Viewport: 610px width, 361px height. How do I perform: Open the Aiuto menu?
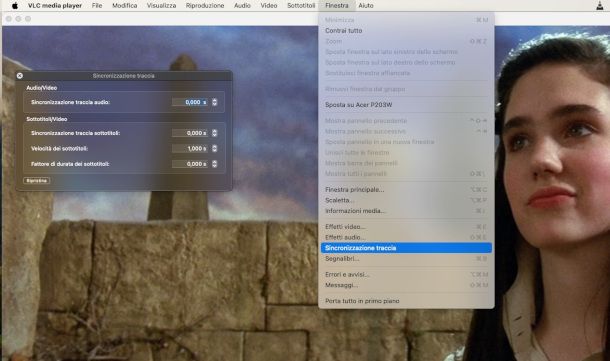click(366, 5)
